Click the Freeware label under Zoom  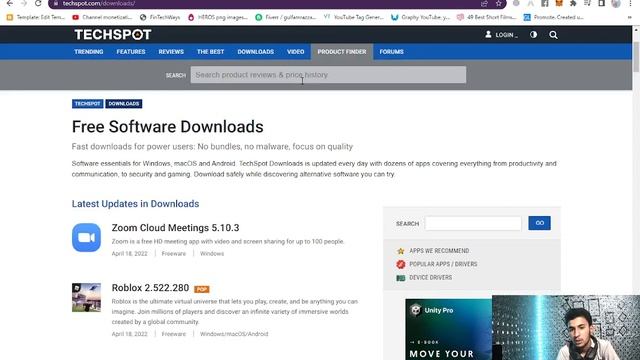pos(173,253)
